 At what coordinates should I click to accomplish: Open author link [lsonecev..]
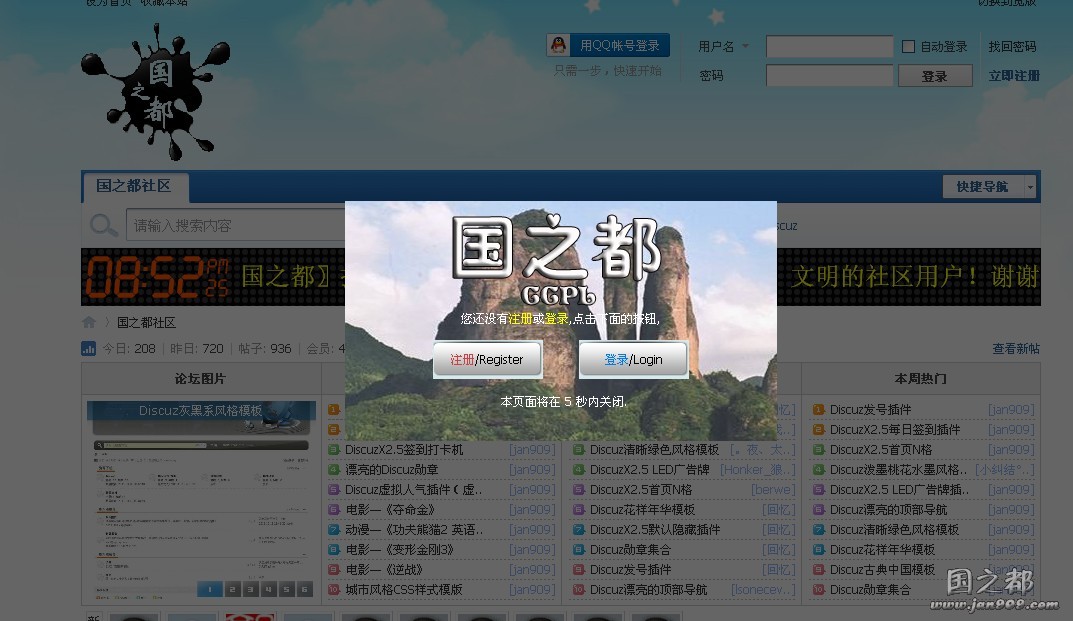click(763, 590)
